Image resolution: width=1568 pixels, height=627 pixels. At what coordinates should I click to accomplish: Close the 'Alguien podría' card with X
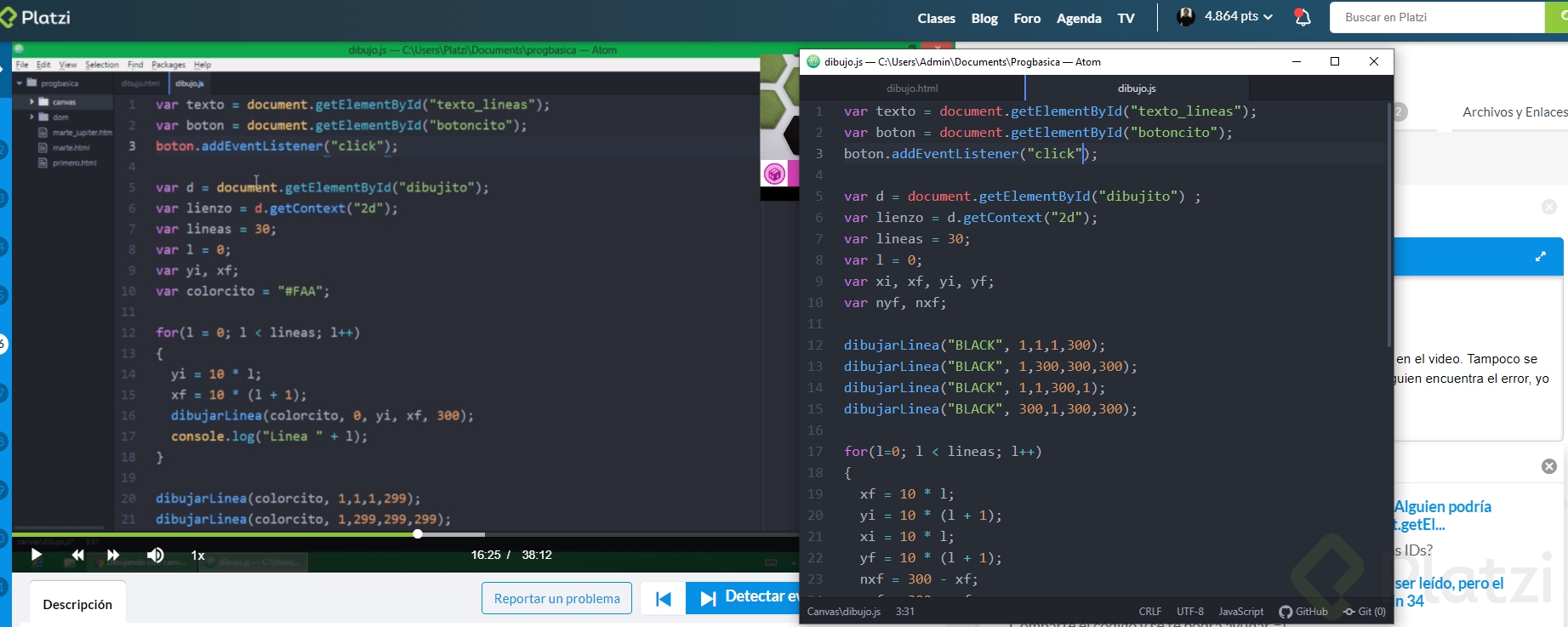[x=1549, y=466]
